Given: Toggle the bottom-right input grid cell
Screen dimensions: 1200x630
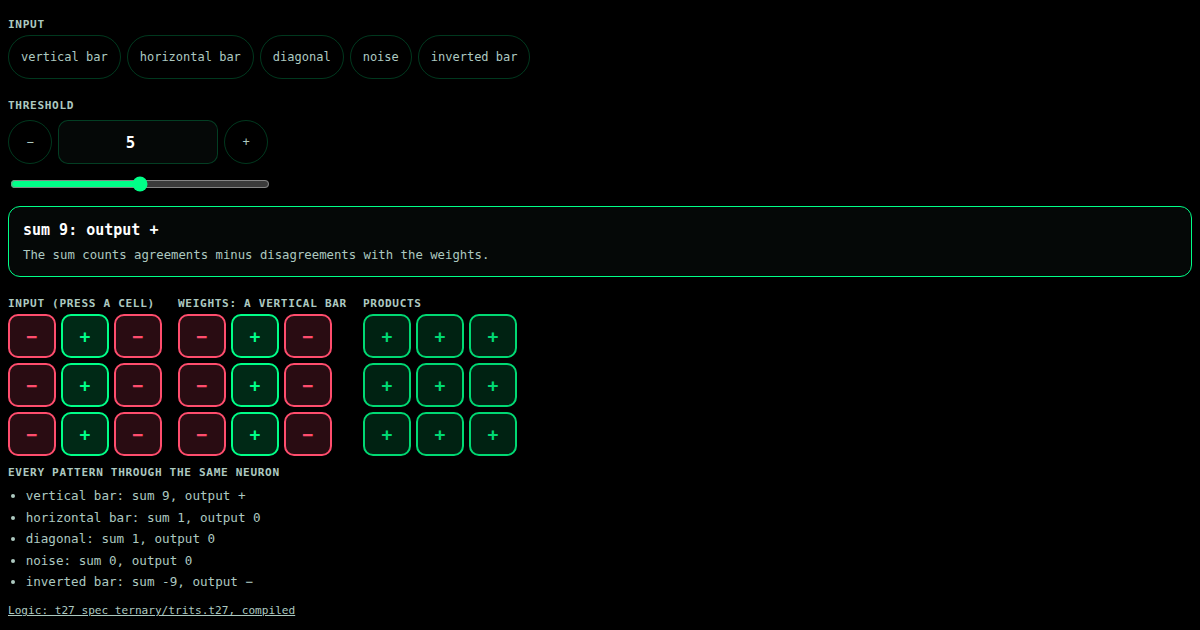Looking at the screenshot, I should [x=138, y=434].
